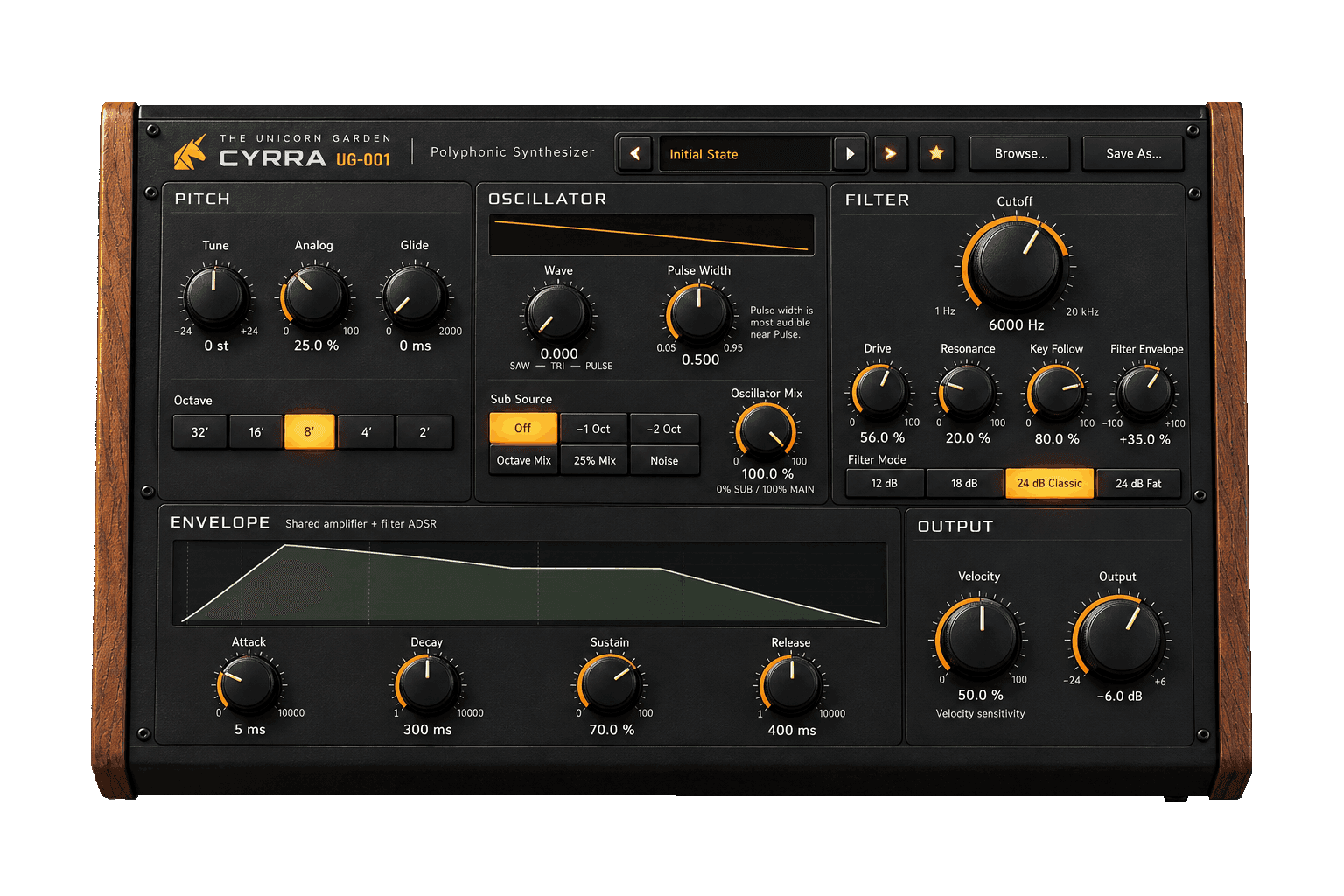Switch filter mode to 24 dB Classic

1049,484
